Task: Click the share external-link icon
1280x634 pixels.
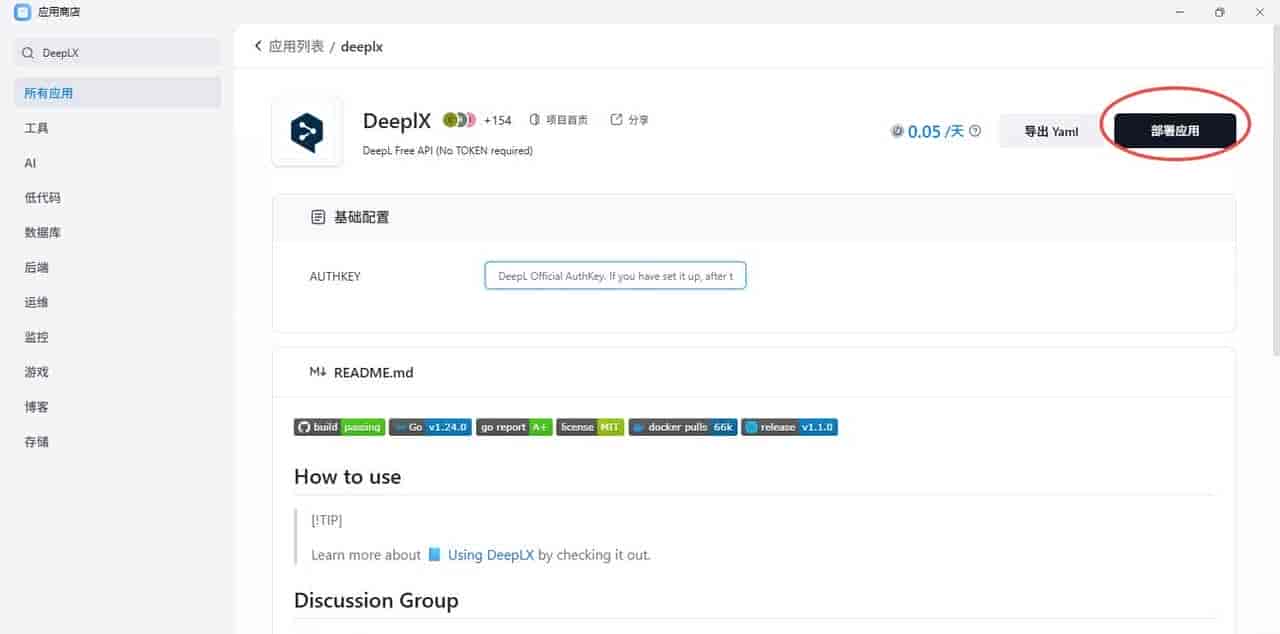Action: point(616,120)
